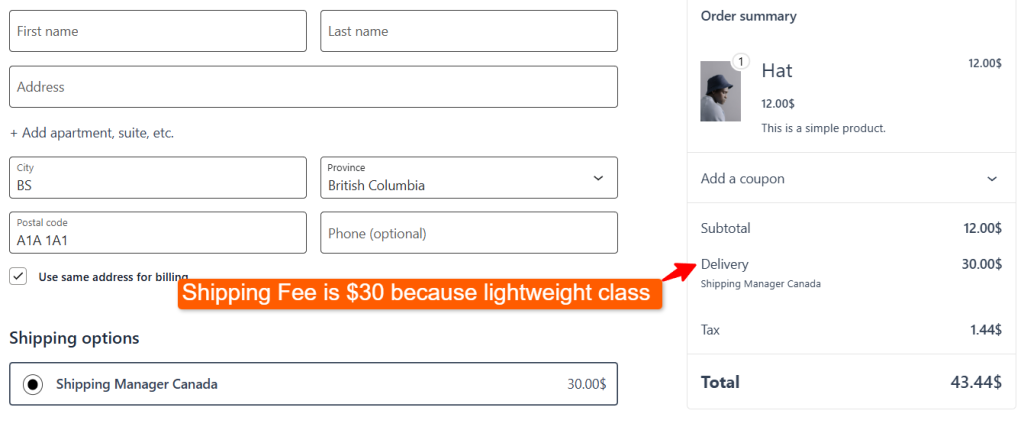Viewport: 1024px width, 430px height.
Task: Click the red annotation arrow
Action: (680, 271)
